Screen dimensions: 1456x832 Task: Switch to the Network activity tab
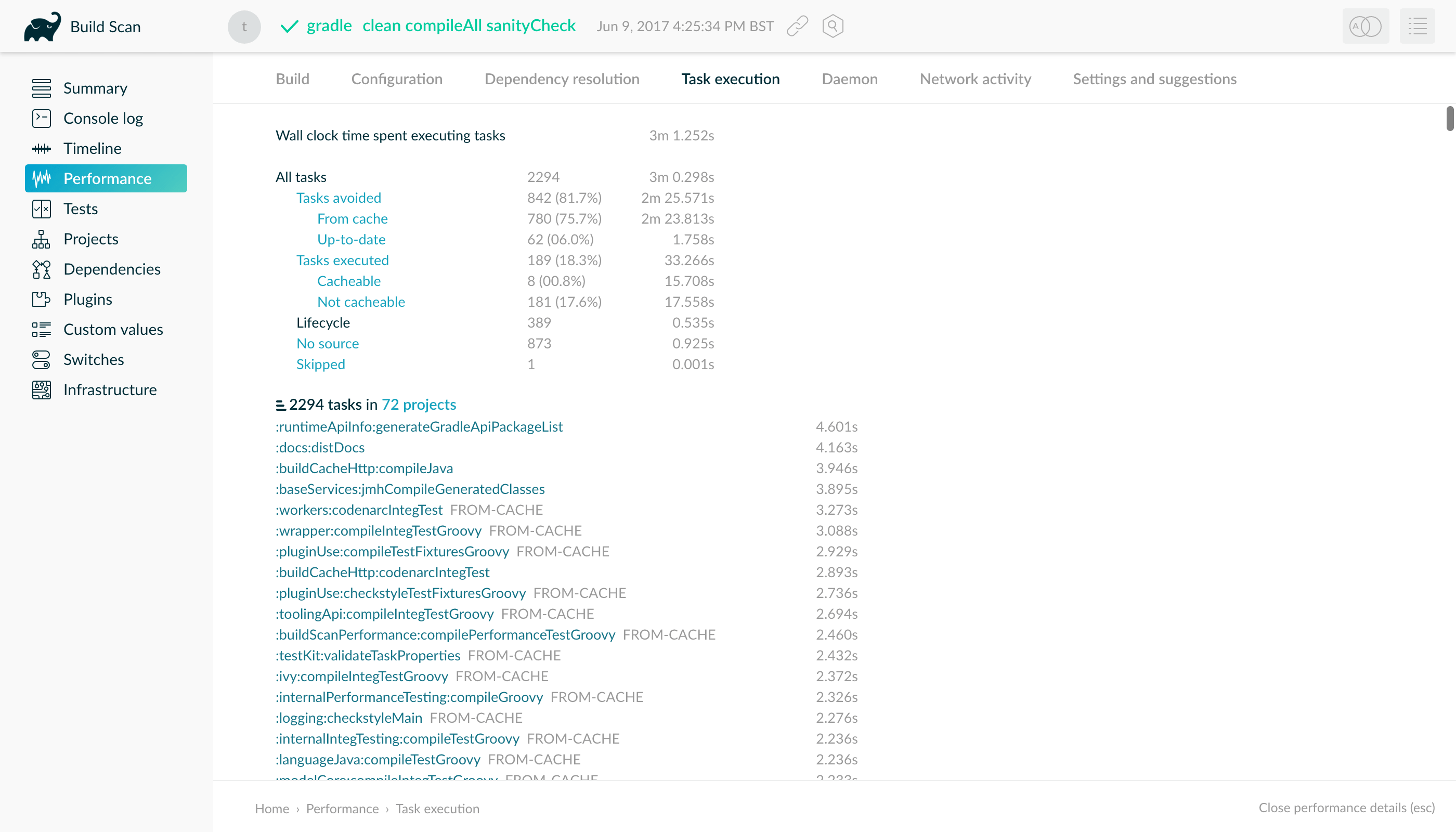click(x=975, y=79)
